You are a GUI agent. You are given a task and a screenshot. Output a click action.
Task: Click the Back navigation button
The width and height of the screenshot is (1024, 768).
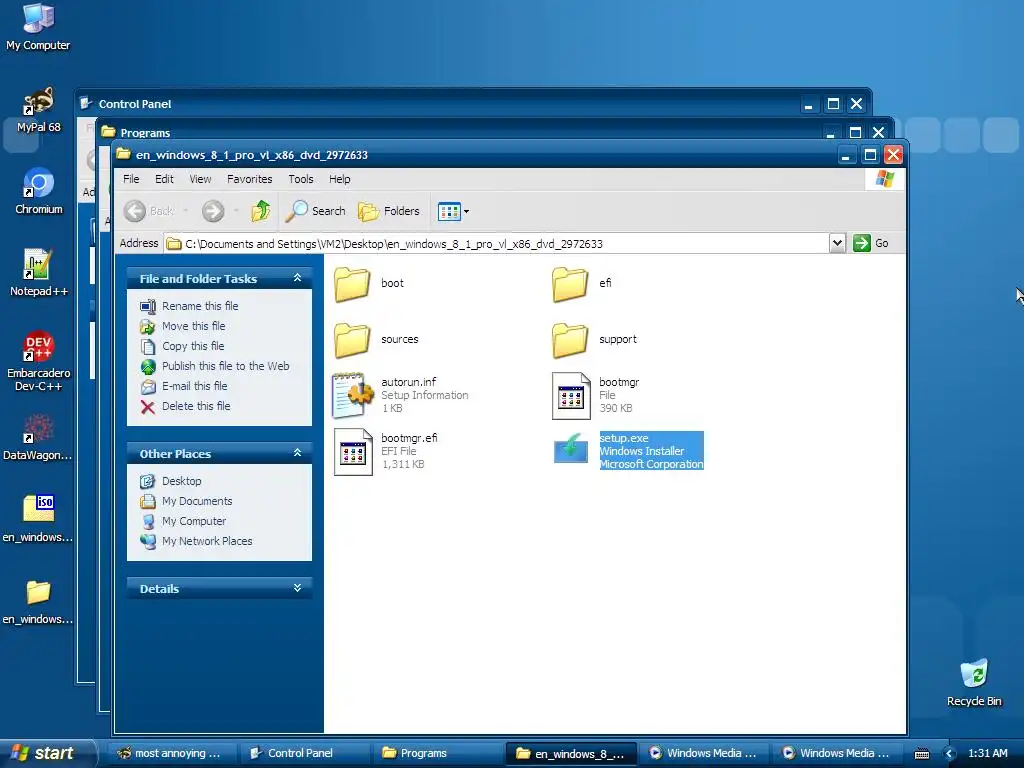149,211
